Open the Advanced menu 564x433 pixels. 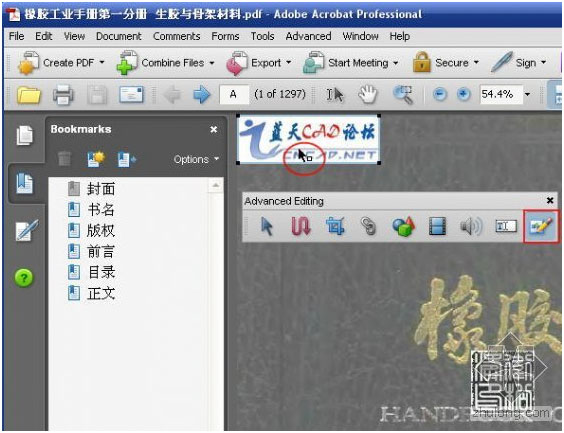308,36
